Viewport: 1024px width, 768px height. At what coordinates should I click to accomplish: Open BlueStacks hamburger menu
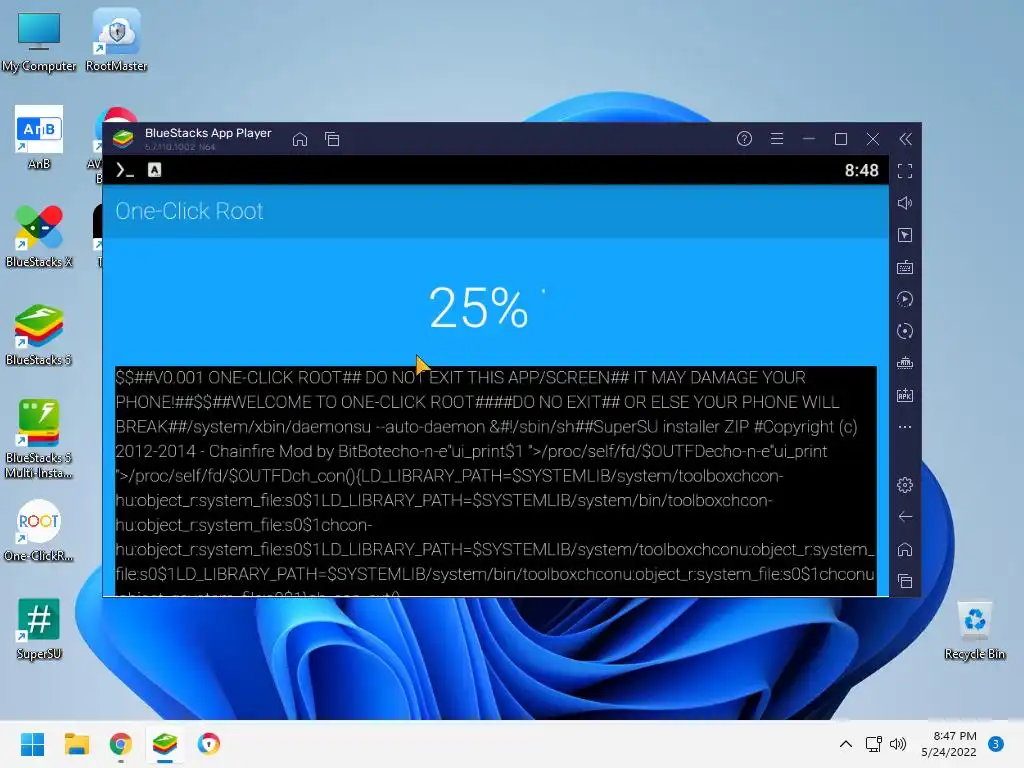pyautogui.click(x=776, y=138)
